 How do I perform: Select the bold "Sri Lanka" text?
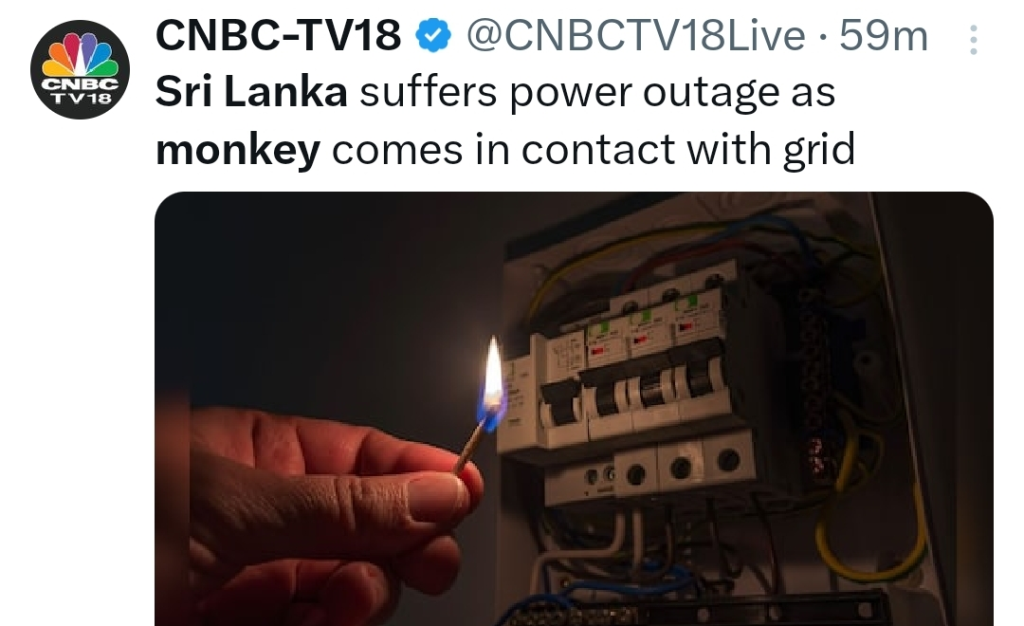click(x=252, y=93)
